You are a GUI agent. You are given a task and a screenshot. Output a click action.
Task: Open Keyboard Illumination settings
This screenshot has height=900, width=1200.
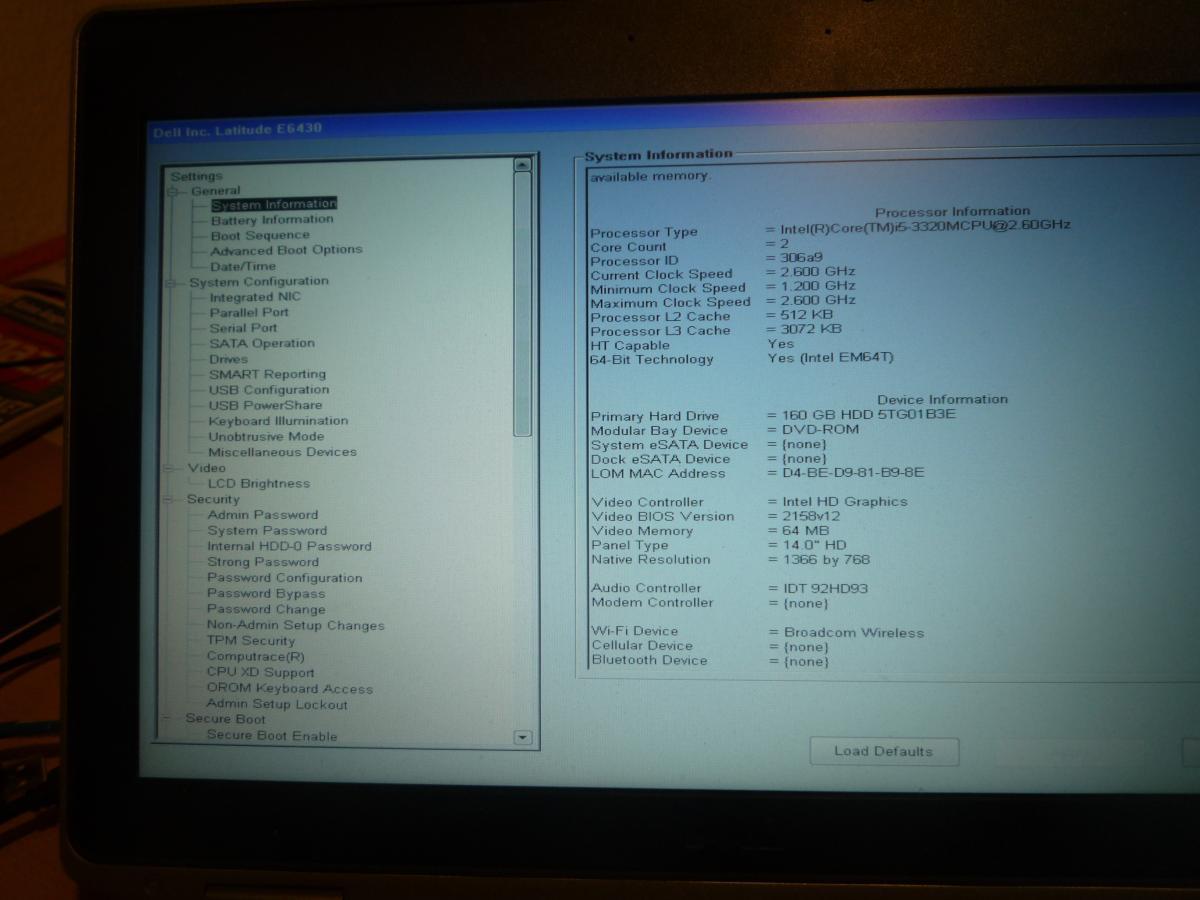coord(278,421)
